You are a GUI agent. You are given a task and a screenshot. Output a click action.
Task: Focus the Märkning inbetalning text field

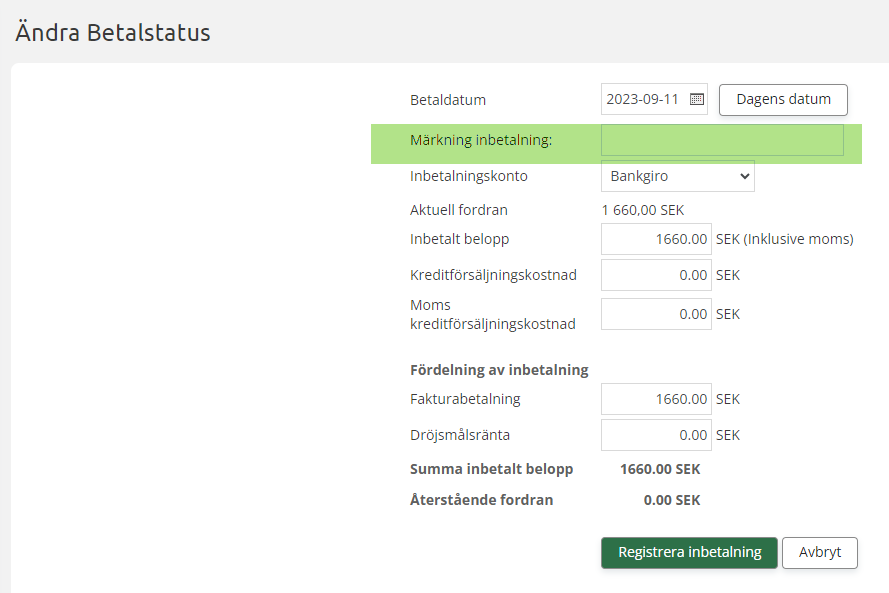[721, 141]
